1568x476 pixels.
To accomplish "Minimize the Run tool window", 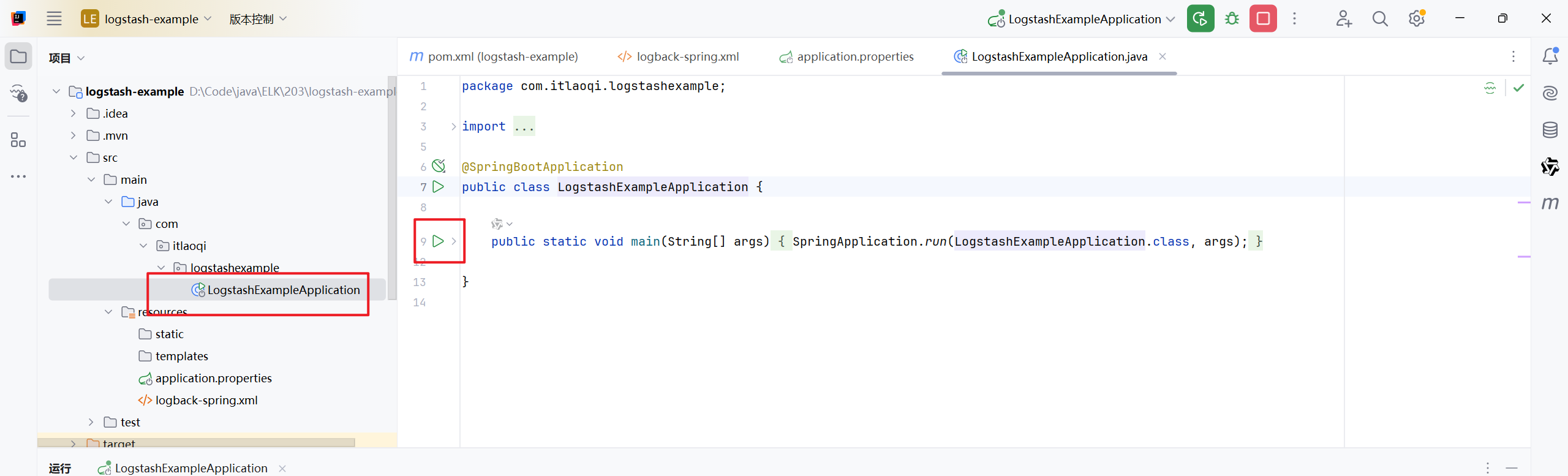I will [x=1512, y=468].
